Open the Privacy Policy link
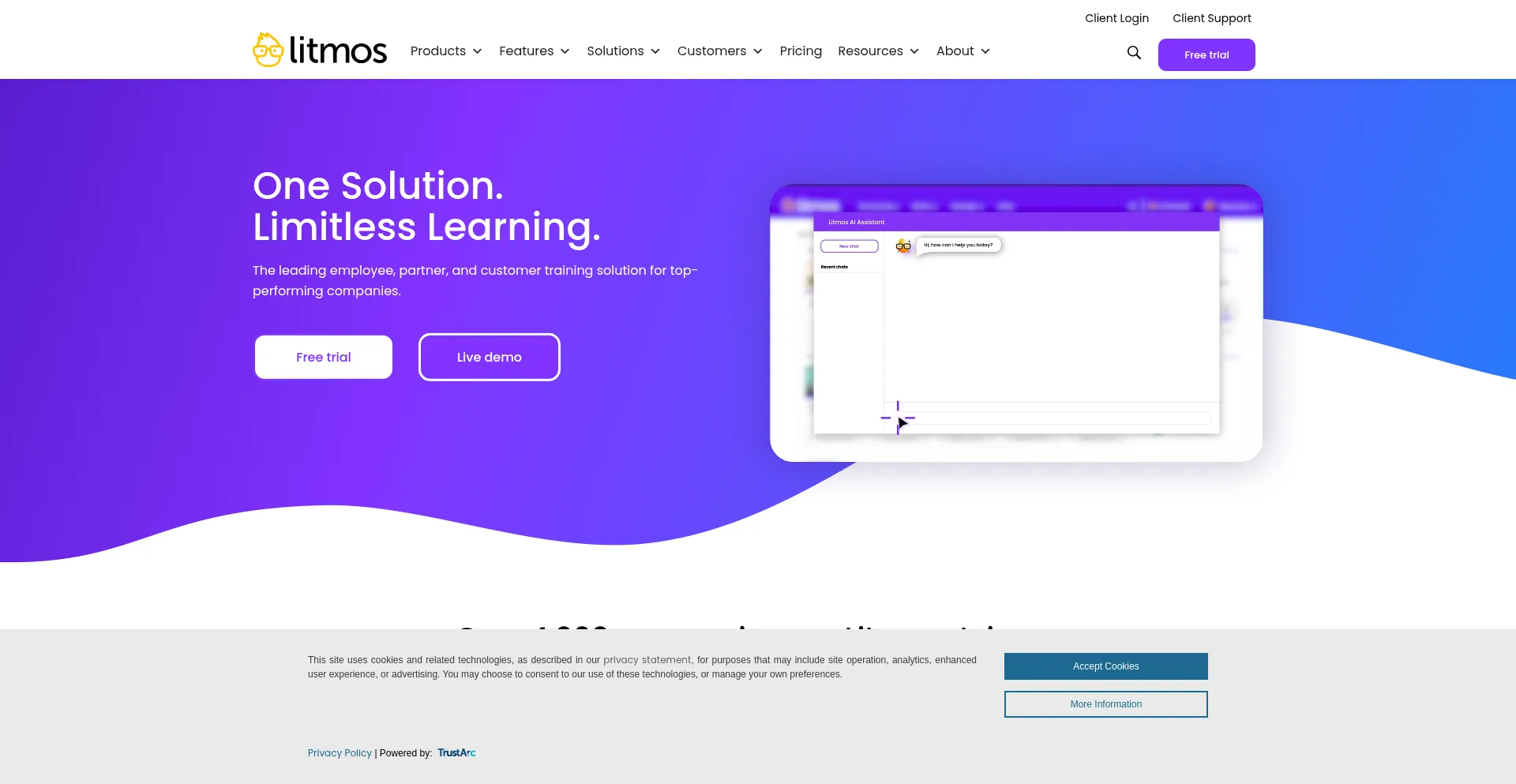Screen dimensions: 1516x784 point(340,752)
